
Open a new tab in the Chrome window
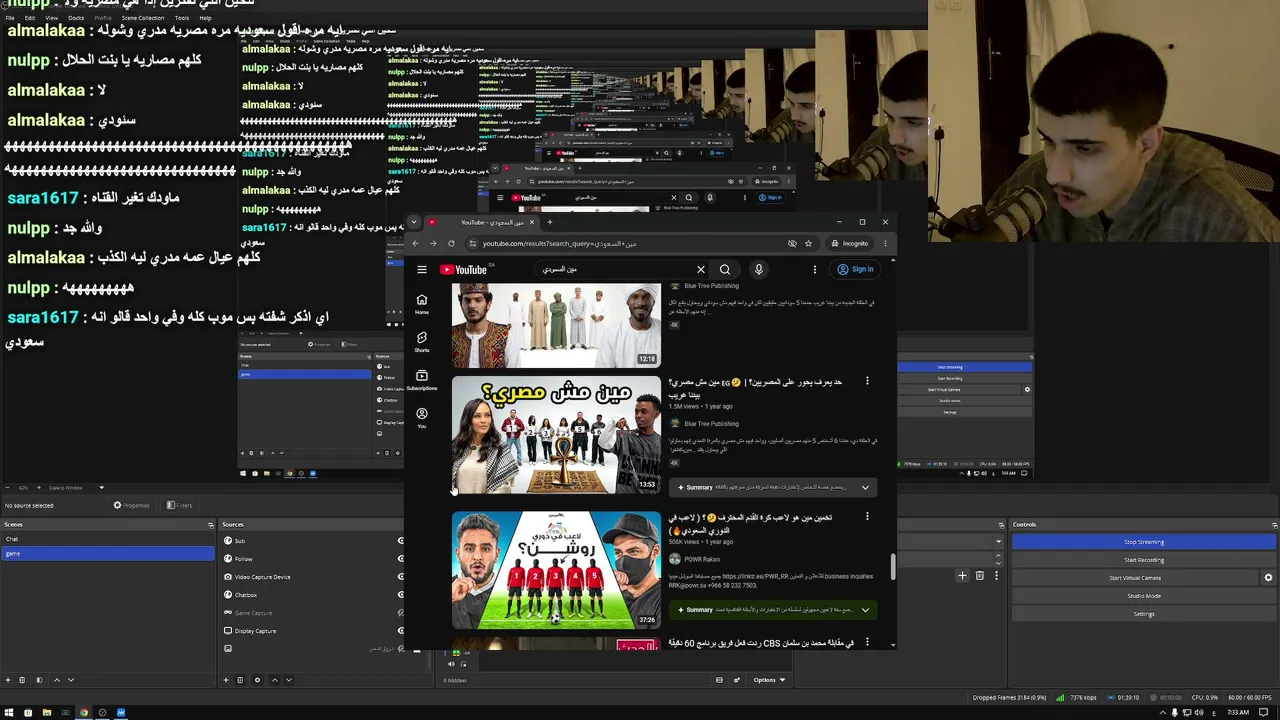[x=549, y=222]
